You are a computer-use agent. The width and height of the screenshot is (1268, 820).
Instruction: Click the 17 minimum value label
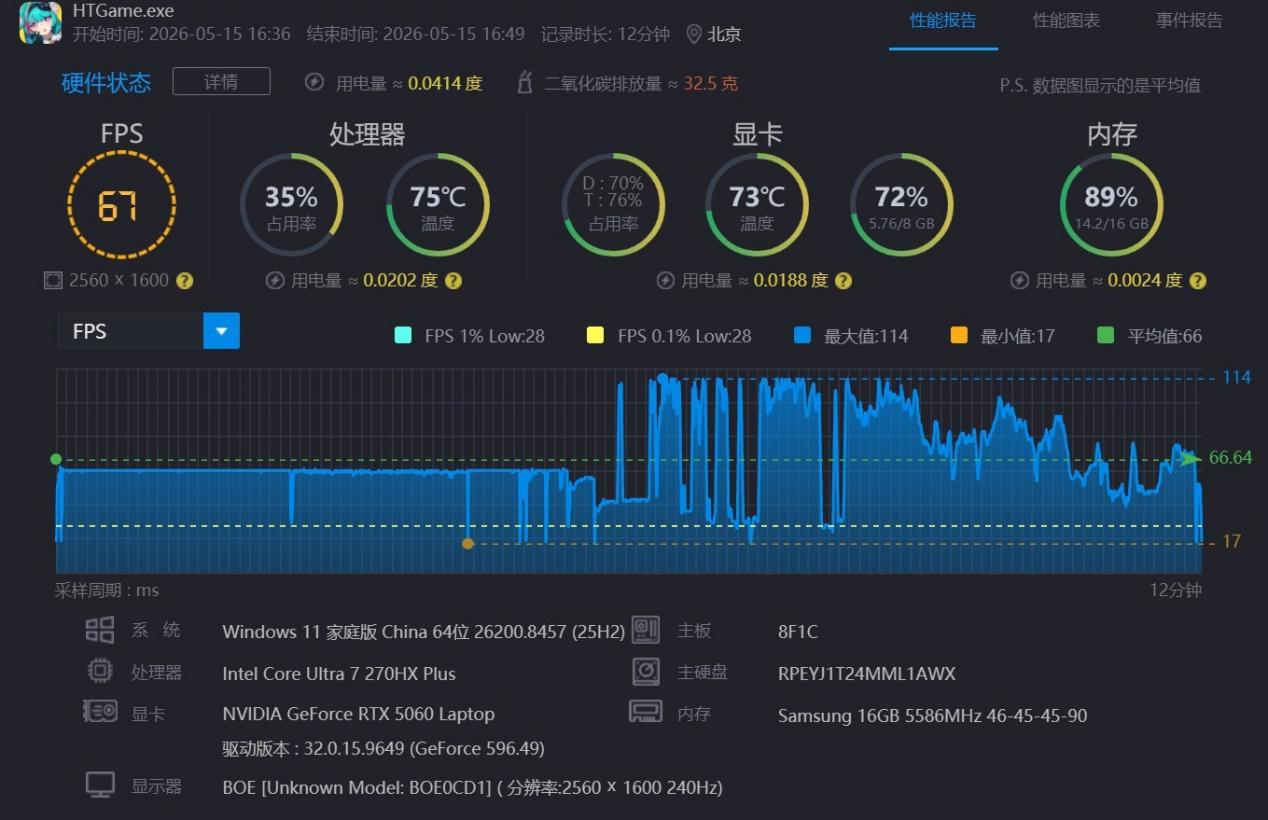[1232, 542]
